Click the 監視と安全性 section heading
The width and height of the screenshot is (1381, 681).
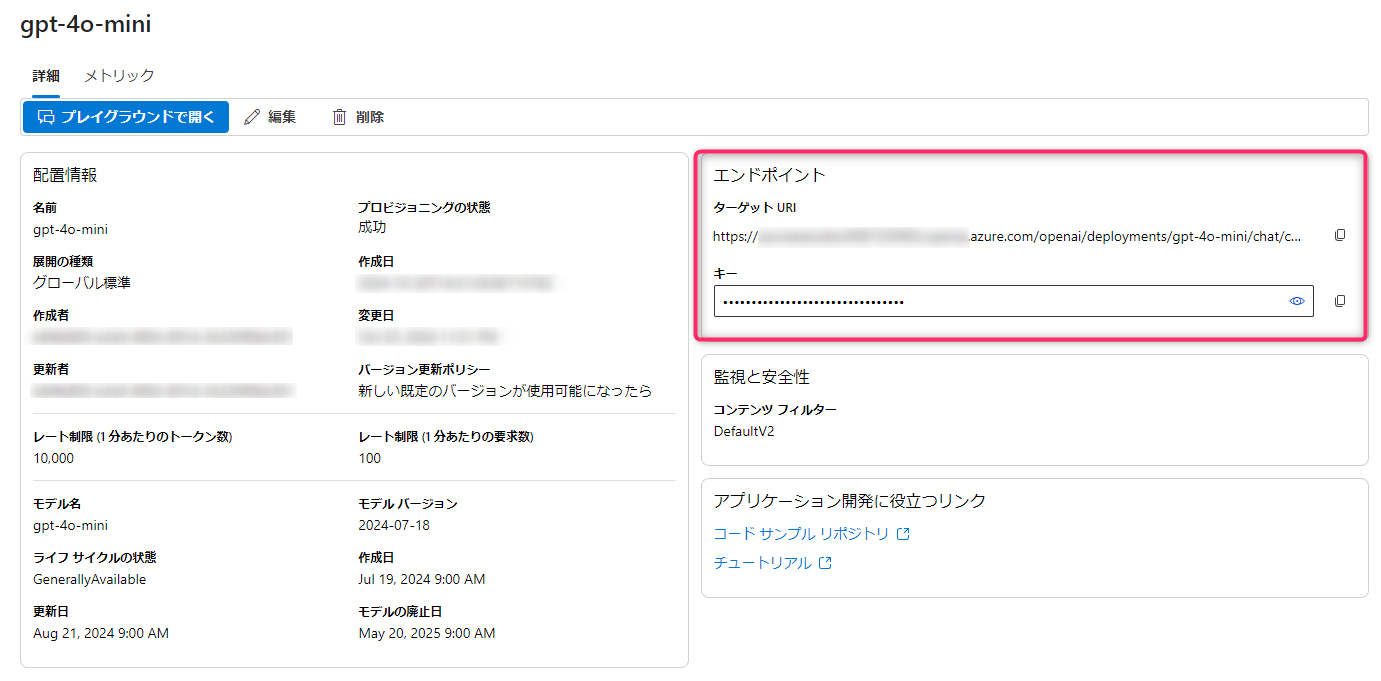[x=762, y=377]
